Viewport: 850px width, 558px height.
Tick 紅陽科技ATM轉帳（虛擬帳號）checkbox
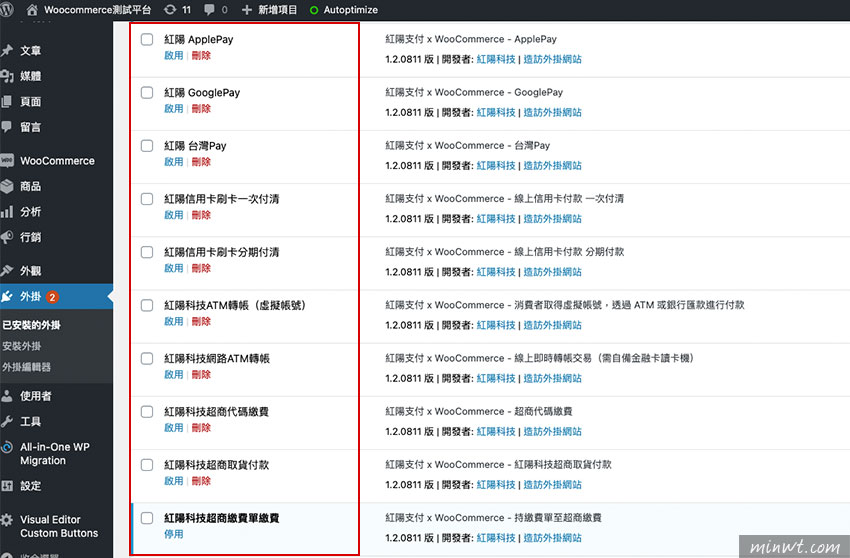(x=147, y=305)
